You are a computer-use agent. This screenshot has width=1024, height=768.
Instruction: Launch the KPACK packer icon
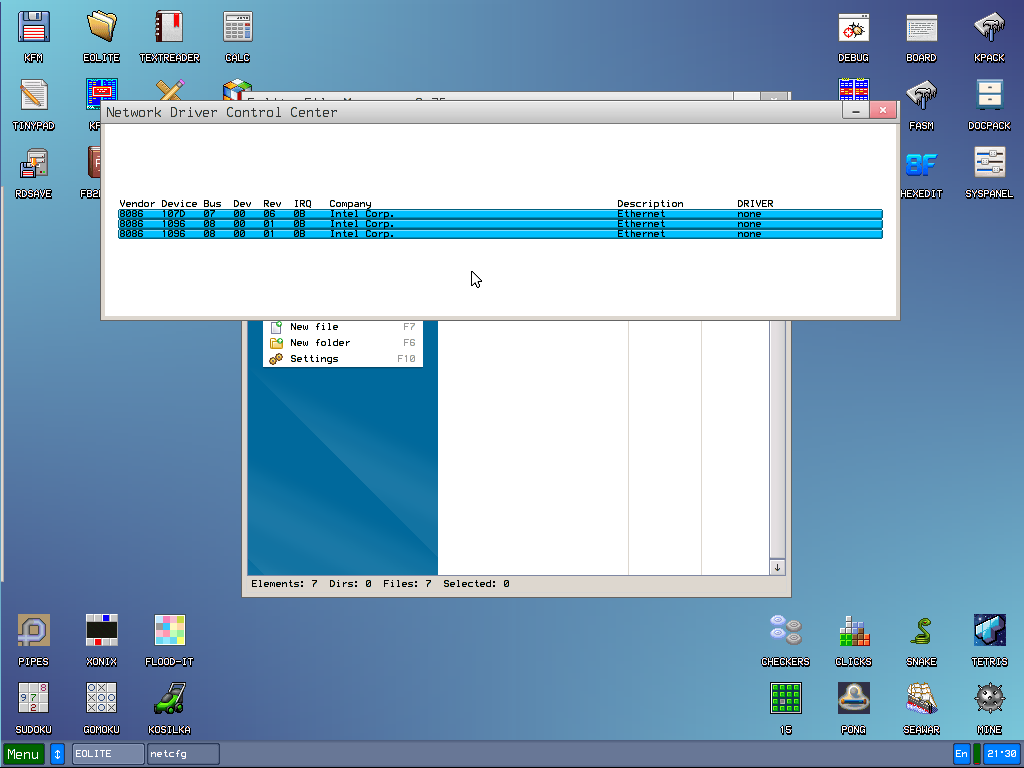point(989,28)
